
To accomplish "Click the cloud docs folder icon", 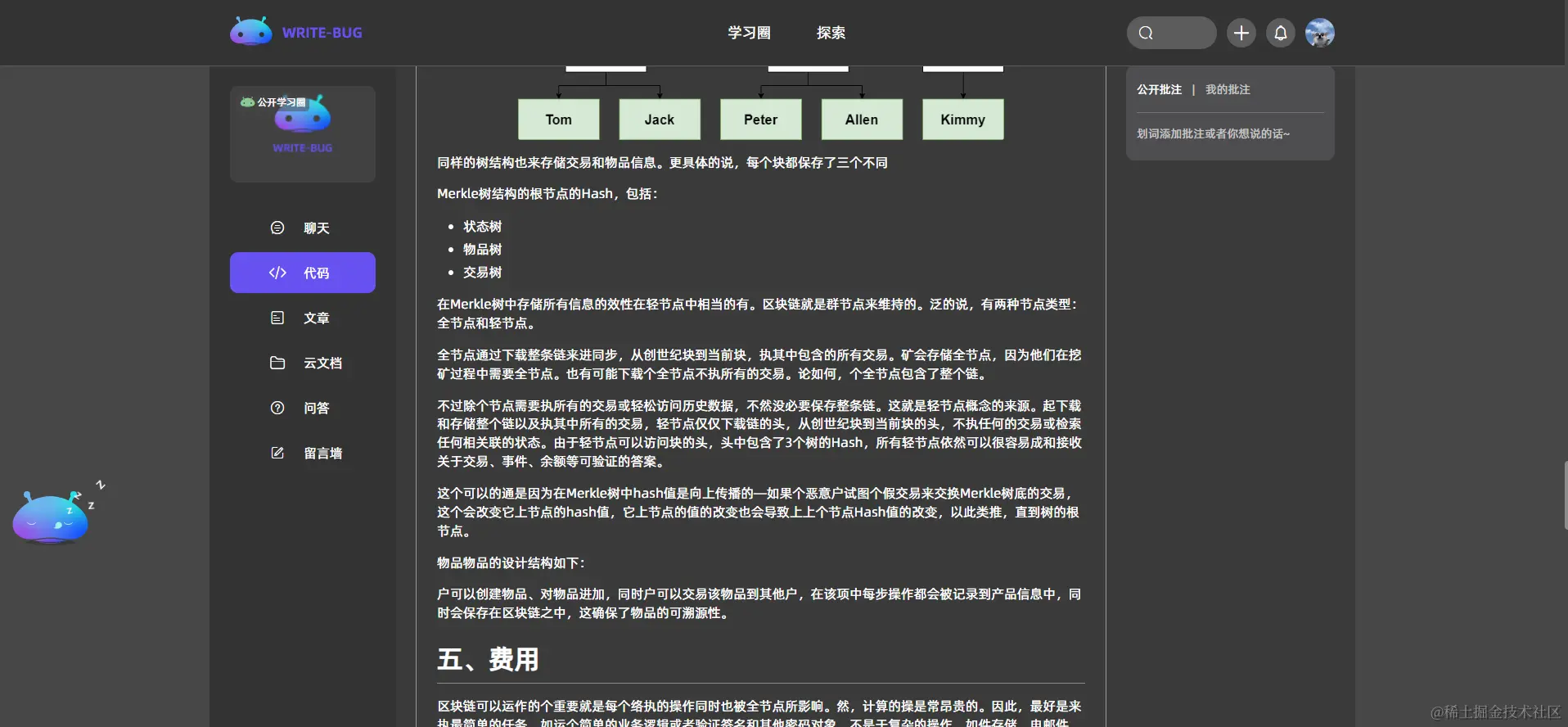I will 277,363.
